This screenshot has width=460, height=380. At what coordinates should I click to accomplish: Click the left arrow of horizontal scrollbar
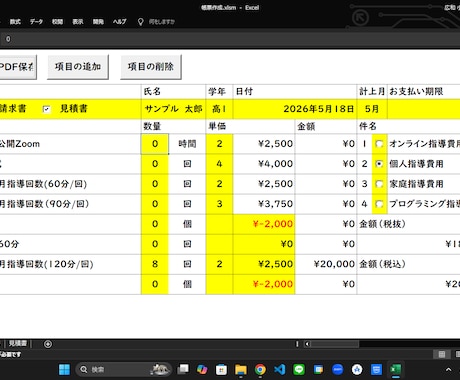pos(307,344)
